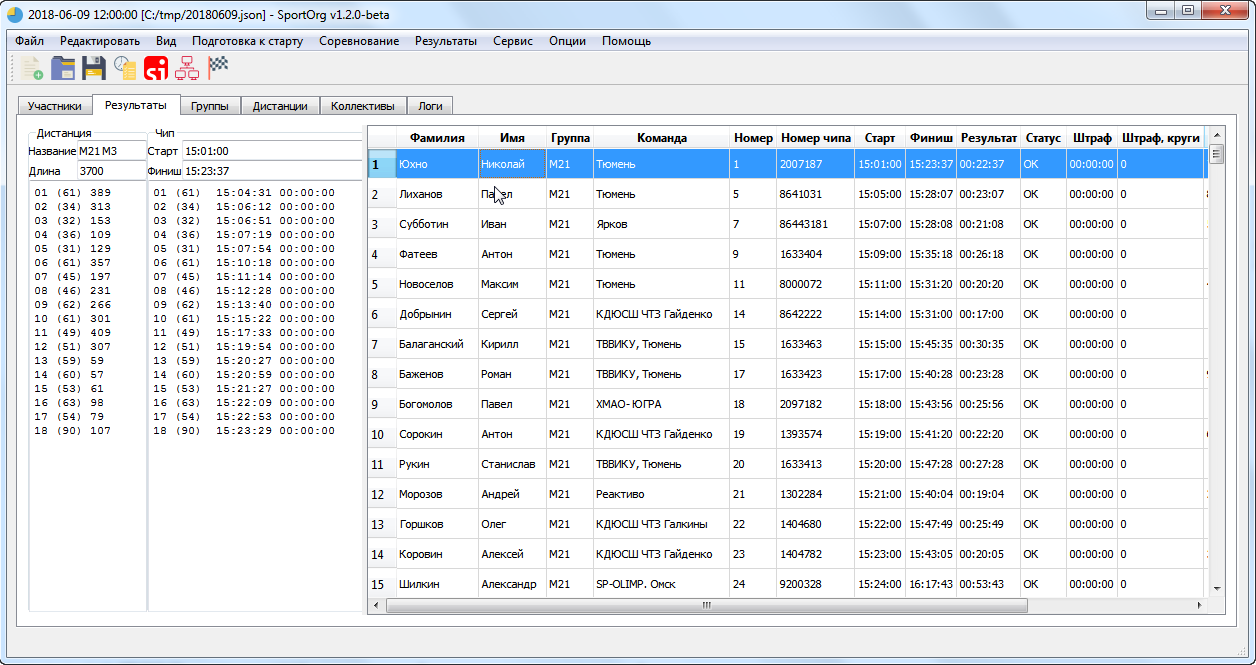Open the Сервис menu
Image resolution: width=1256 pixels, height=665 pixels.
click(x=513, y=41)
